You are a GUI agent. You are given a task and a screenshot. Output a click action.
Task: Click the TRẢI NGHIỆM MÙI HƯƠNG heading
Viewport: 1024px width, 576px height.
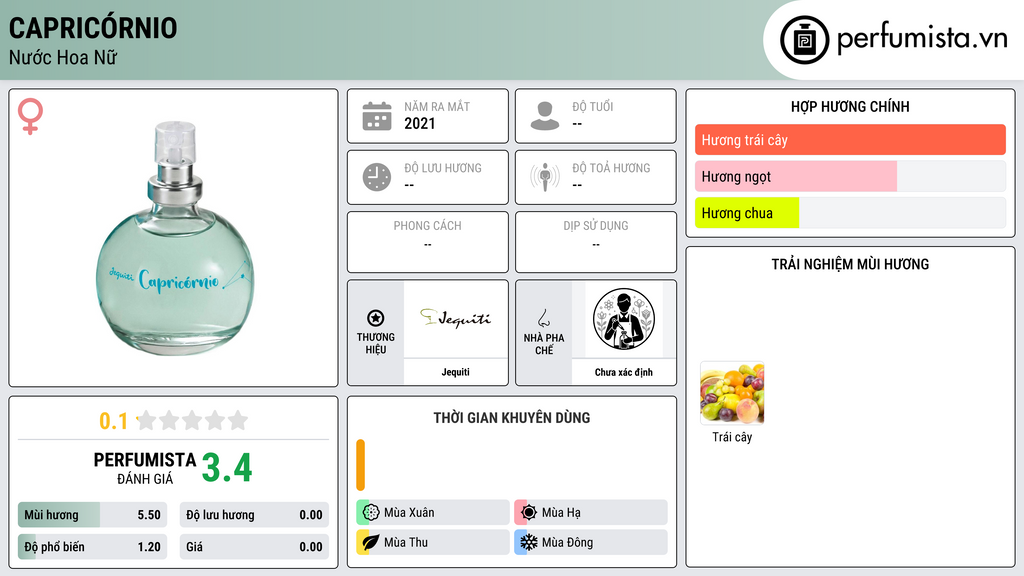[850, 264]
